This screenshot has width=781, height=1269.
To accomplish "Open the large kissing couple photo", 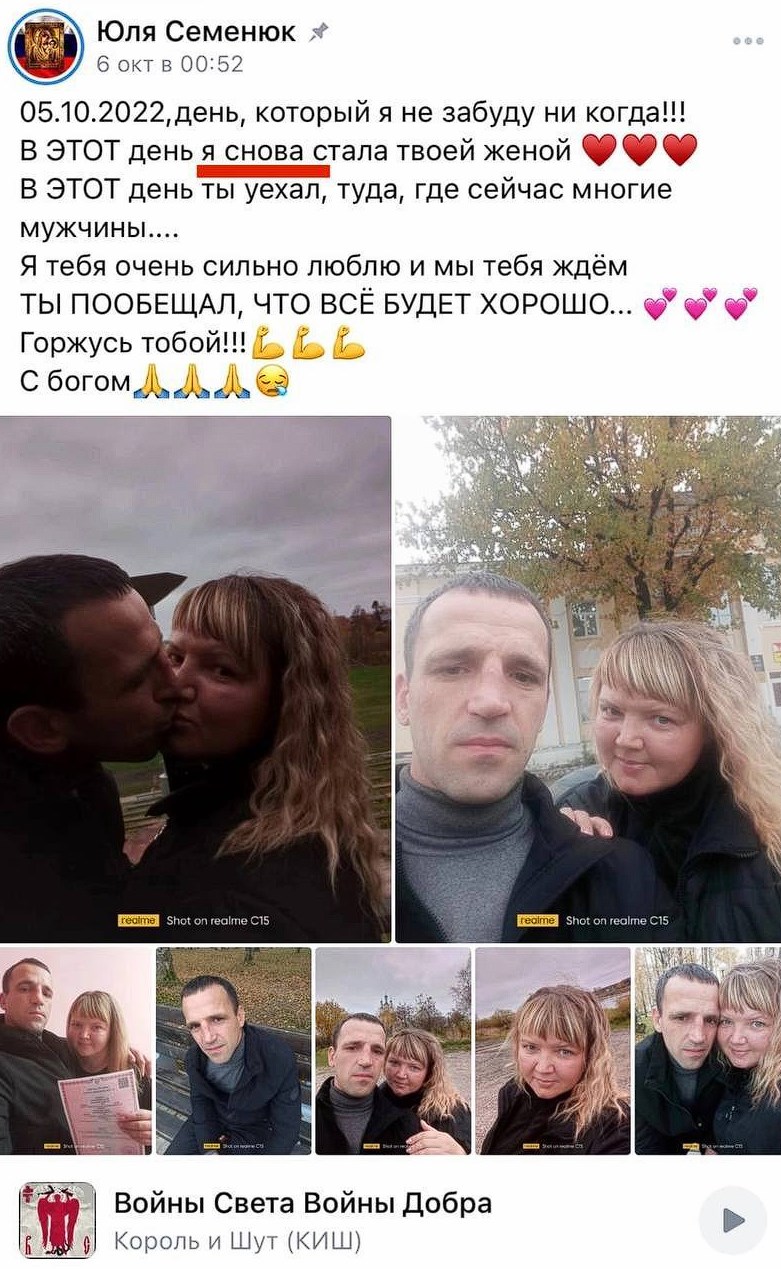I will (x=195, y=679).
